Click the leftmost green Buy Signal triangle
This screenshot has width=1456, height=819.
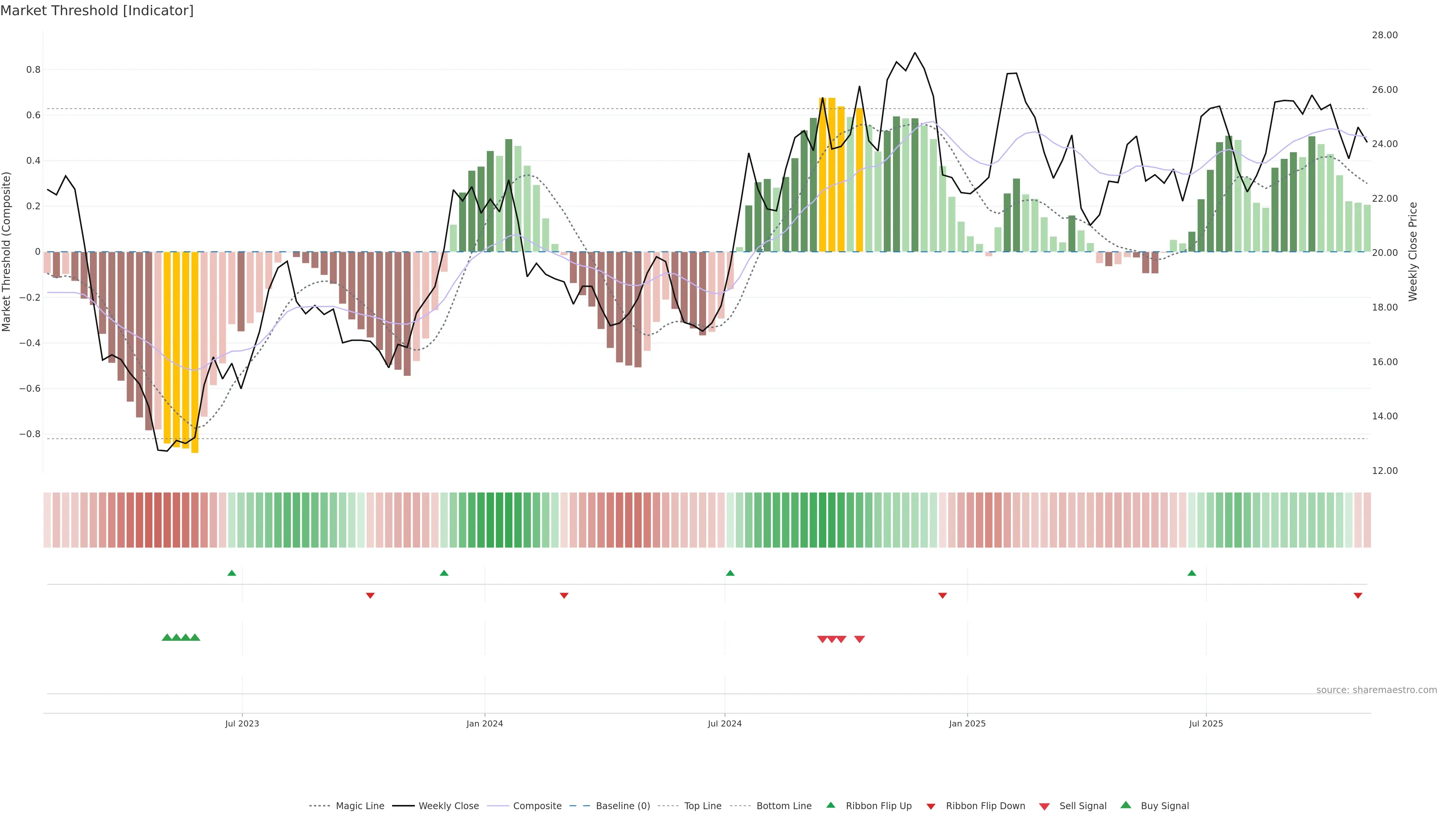(167, 637)
